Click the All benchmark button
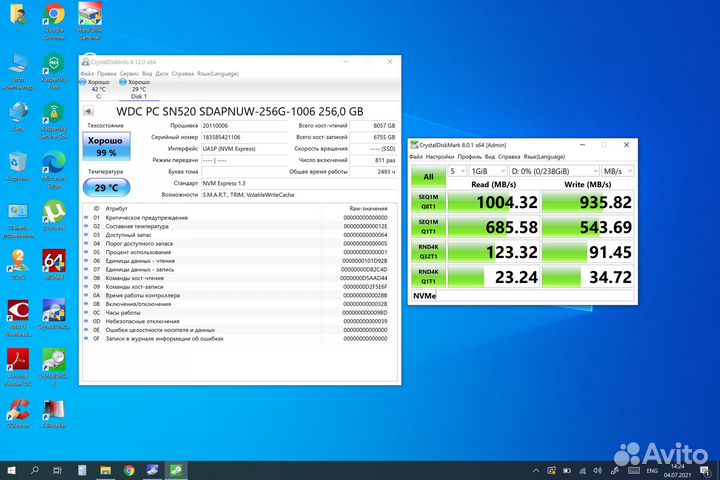This screenshot has height=480, width=720. (x=428, y=176)
